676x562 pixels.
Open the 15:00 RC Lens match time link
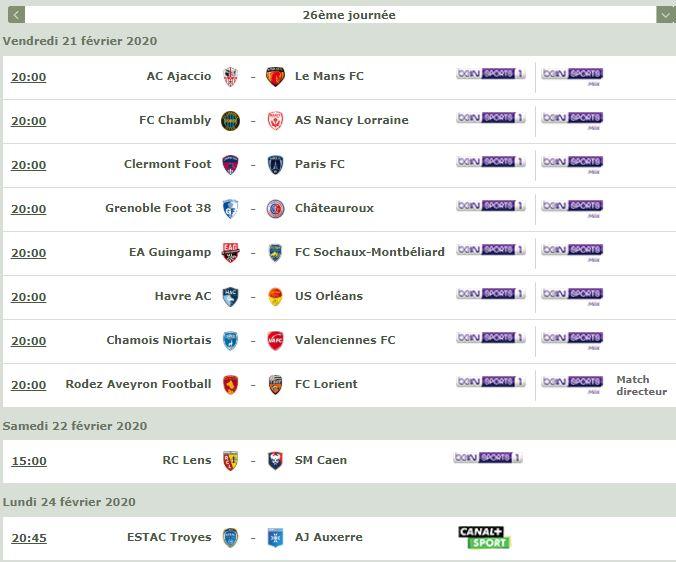(x=29, y=461)
